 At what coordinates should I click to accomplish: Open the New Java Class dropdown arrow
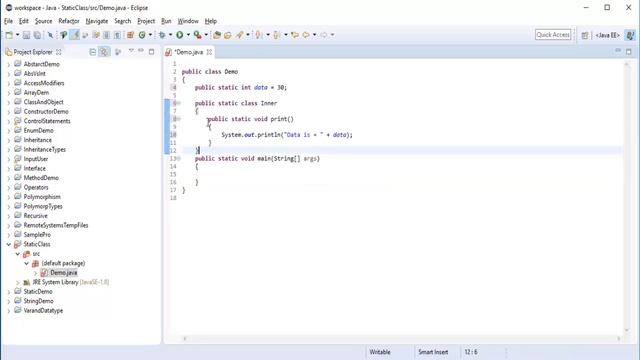point(150,35)
